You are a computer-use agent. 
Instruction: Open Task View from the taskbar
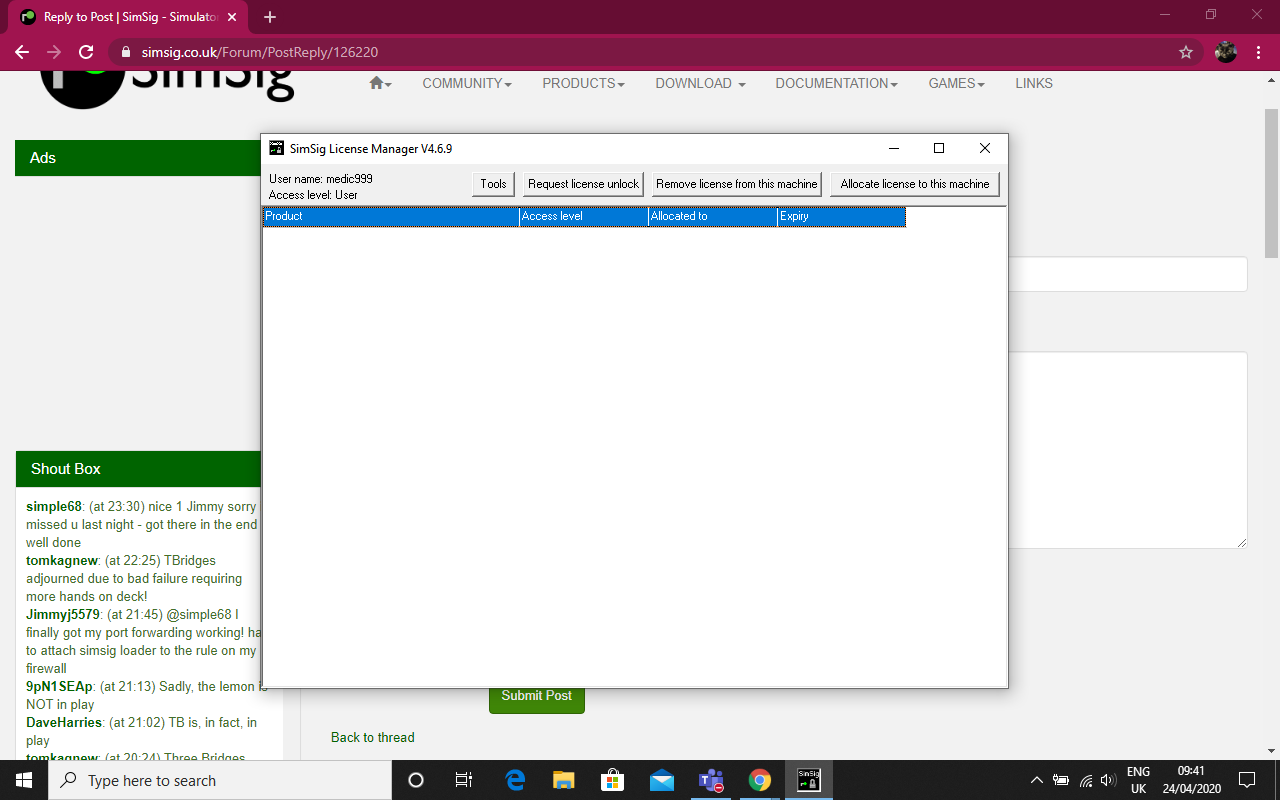[464, 780]
